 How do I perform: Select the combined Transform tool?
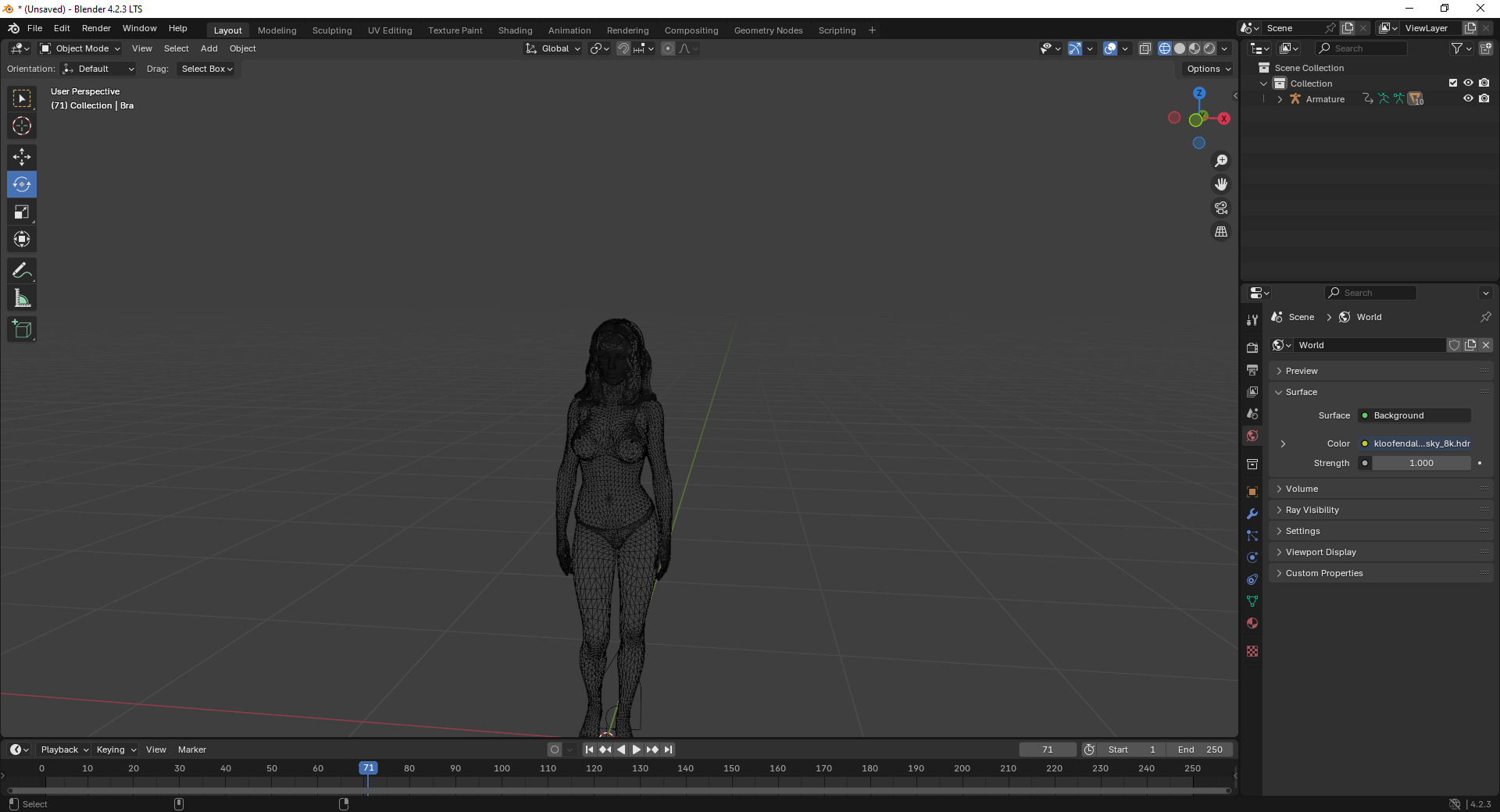pyautogui.click(x=22, y=239)
